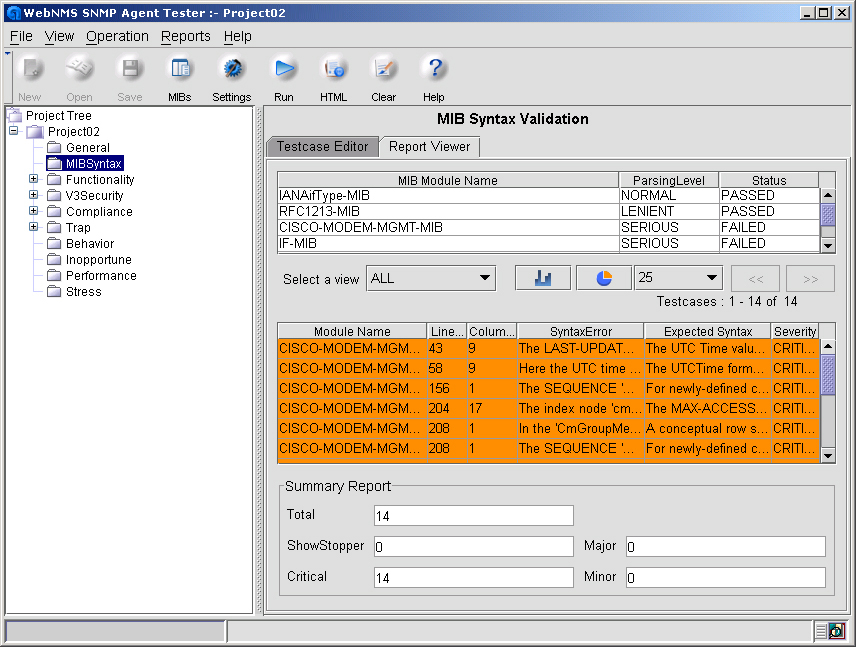
Task: Expand the V3Security tree node
Action: tap(34, 196)
